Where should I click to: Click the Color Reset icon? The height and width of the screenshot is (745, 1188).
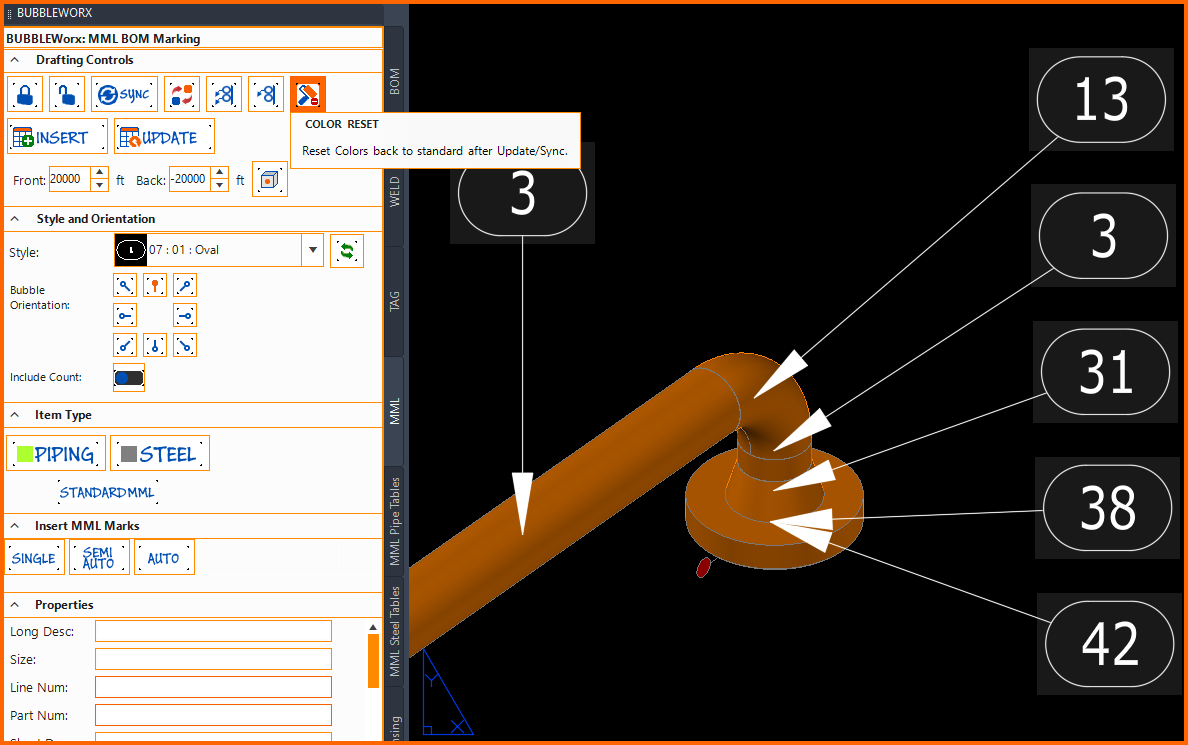[308, 95]
